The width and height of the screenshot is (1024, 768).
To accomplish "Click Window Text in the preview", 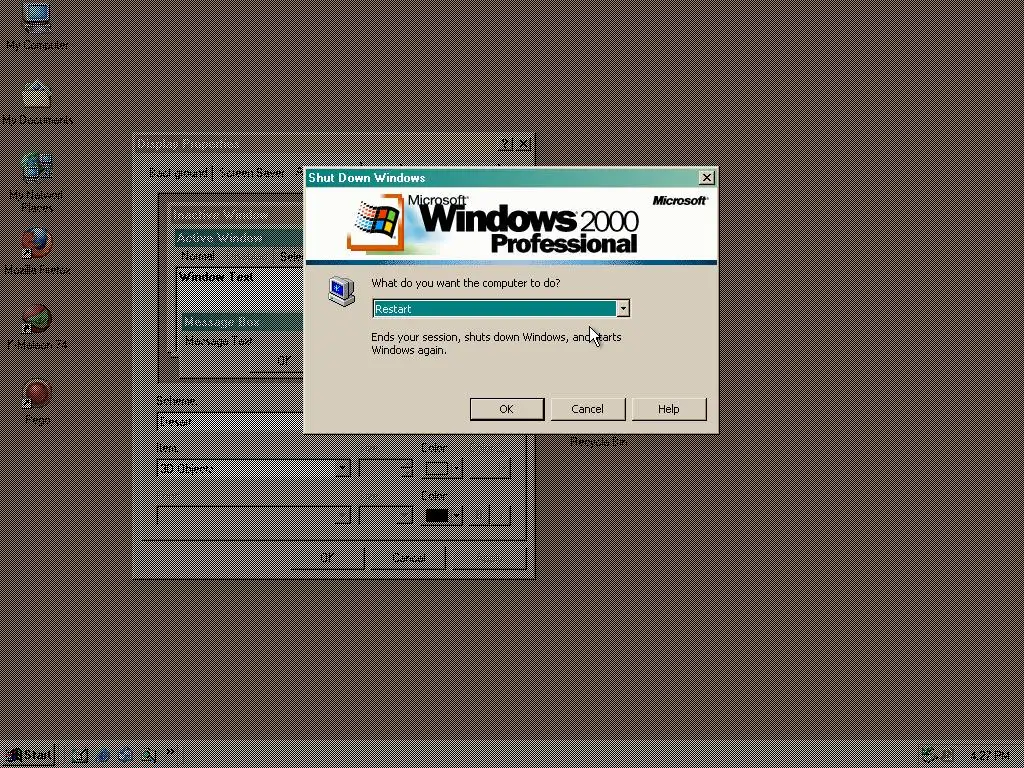I will (x=216, y=277).
